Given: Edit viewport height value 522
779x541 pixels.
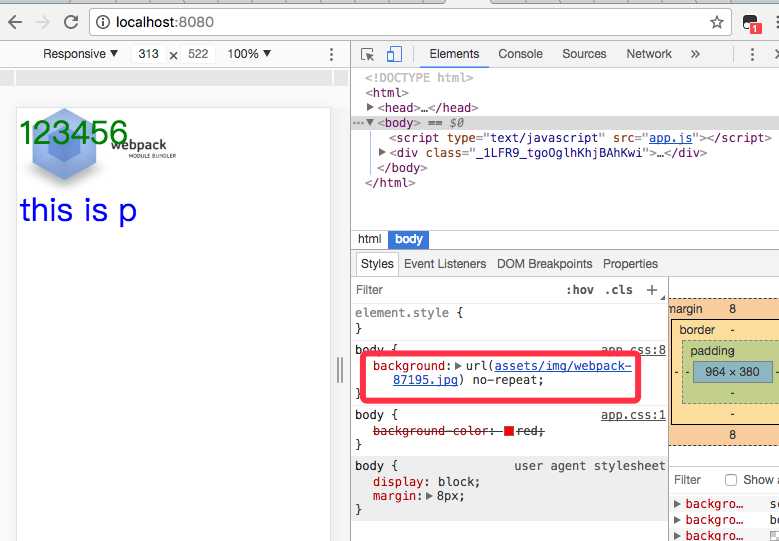Looking at the screenshot, I should point(198,54).
